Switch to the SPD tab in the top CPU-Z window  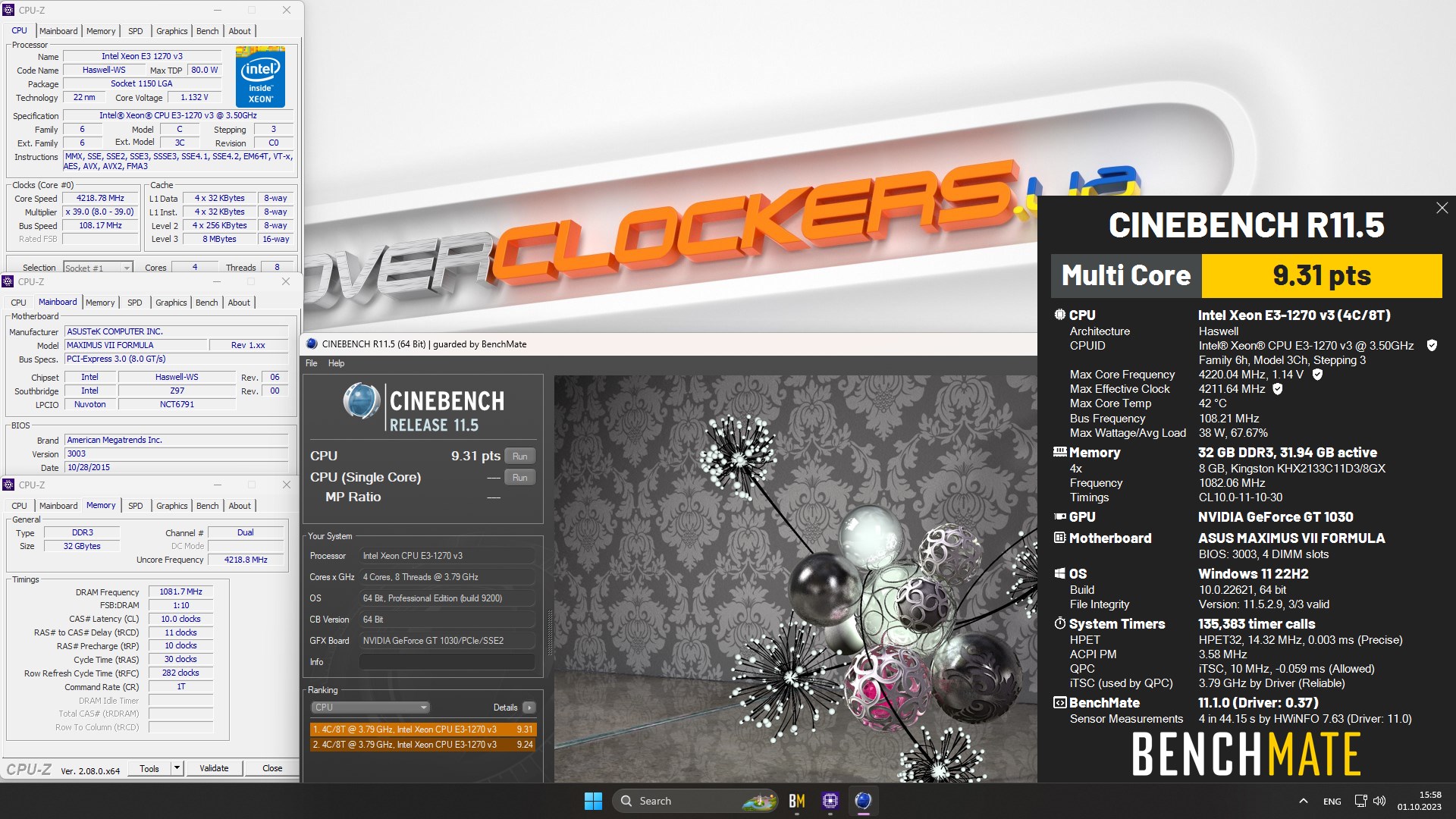click(135, 31)
